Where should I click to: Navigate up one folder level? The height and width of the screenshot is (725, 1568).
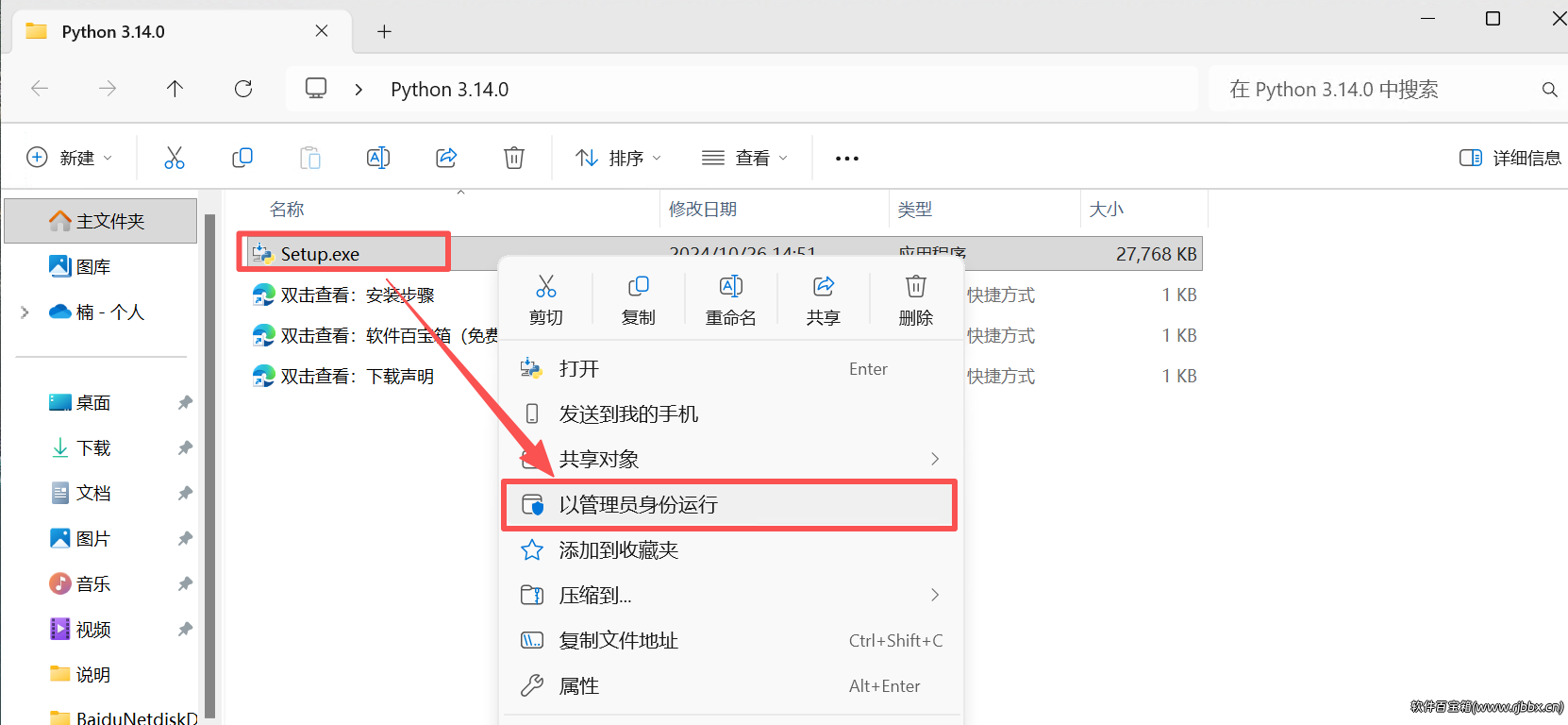coord(175,89)
